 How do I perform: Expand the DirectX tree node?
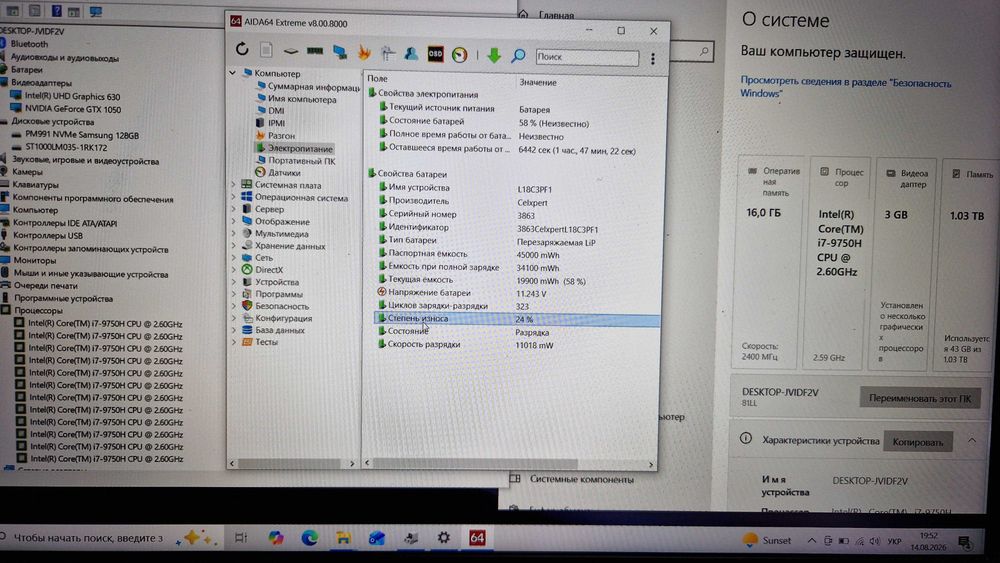pyautogui.click(x=233, y=270)
